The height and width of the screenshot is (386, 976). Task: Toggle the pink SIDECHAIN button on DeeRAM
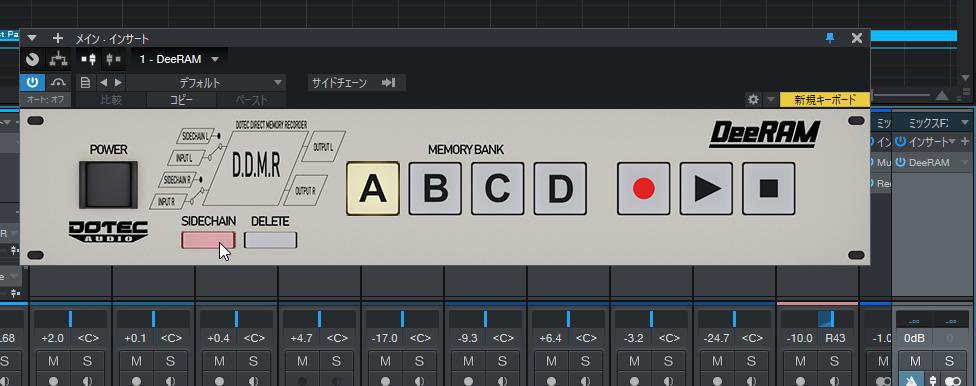(x=209, y=240)
